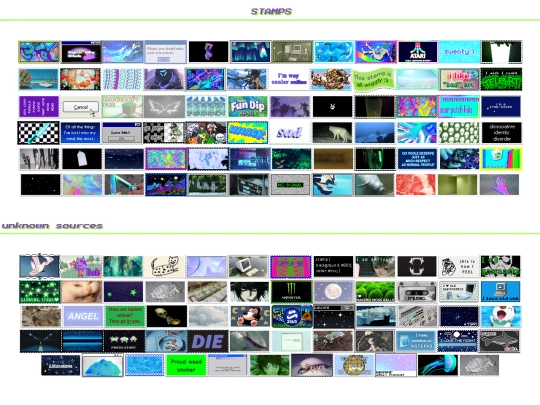Click the marimo moss balls stamp
The height and width of the screenshot is (405, 540).
375,292
